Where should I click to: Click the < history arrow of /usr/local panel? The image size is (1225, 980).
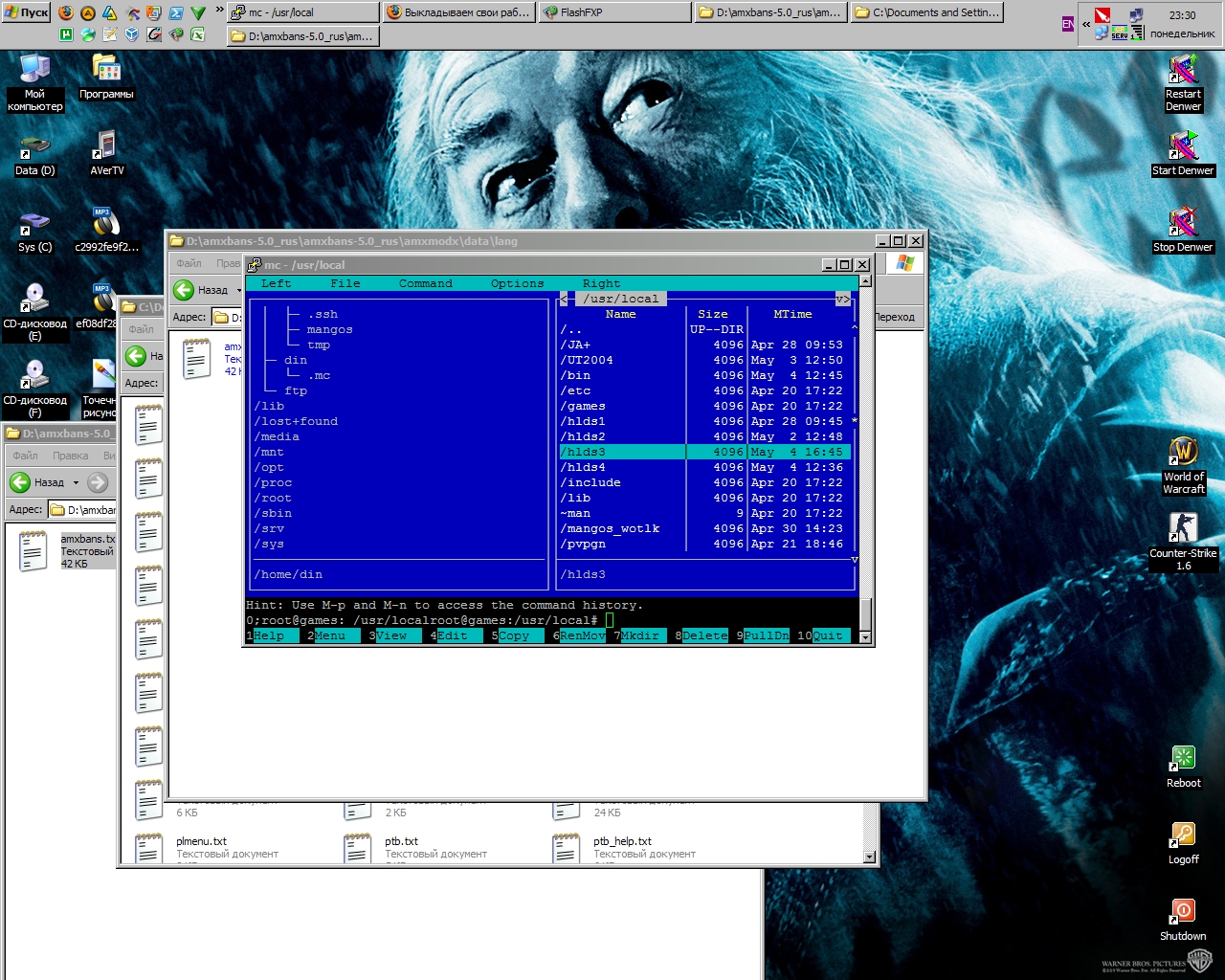(564, 299)
